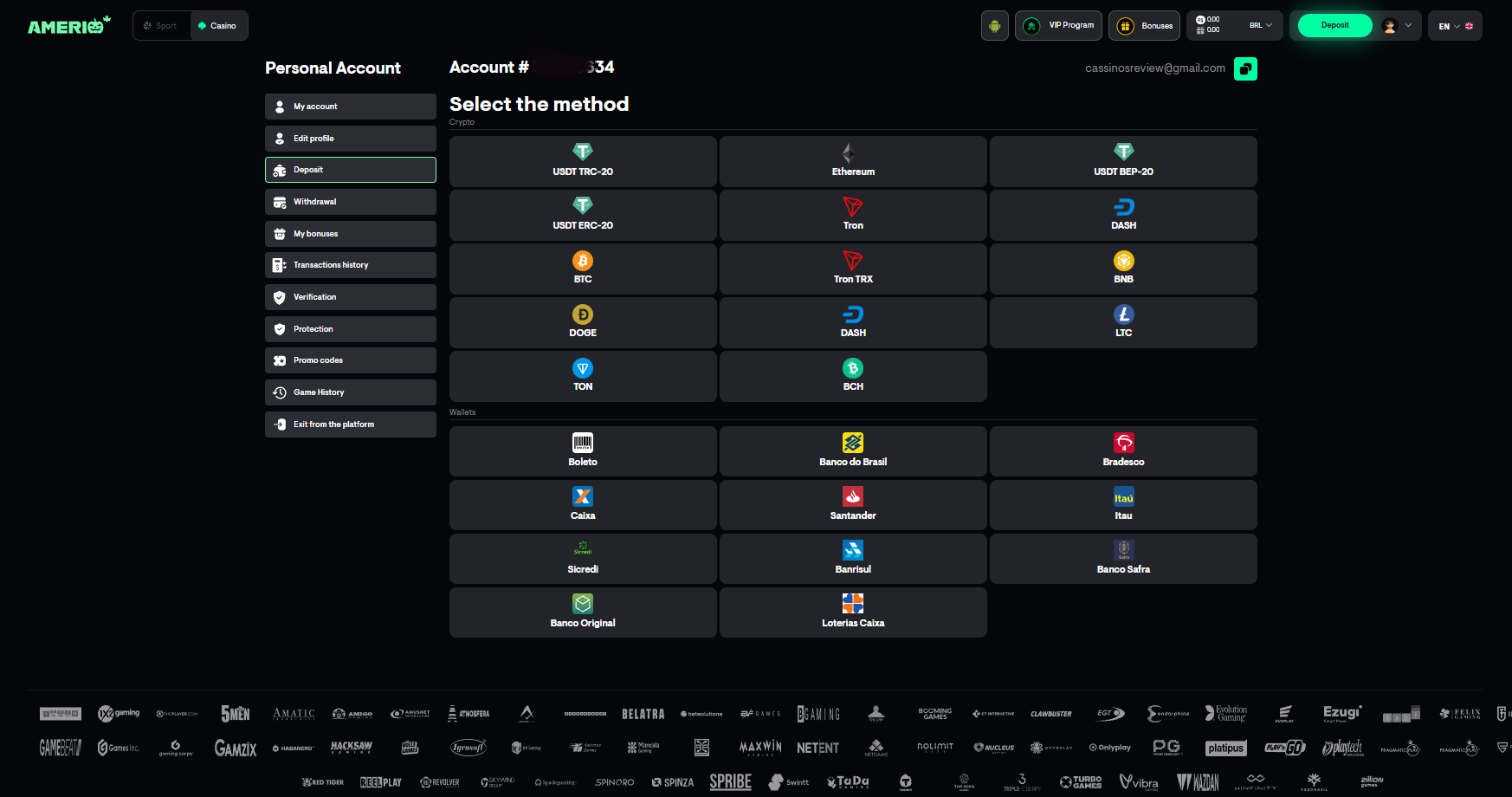Viewport: 1512px width, 797px height.
Task: Open Promo codes page
Action: (x=351, y=360)
